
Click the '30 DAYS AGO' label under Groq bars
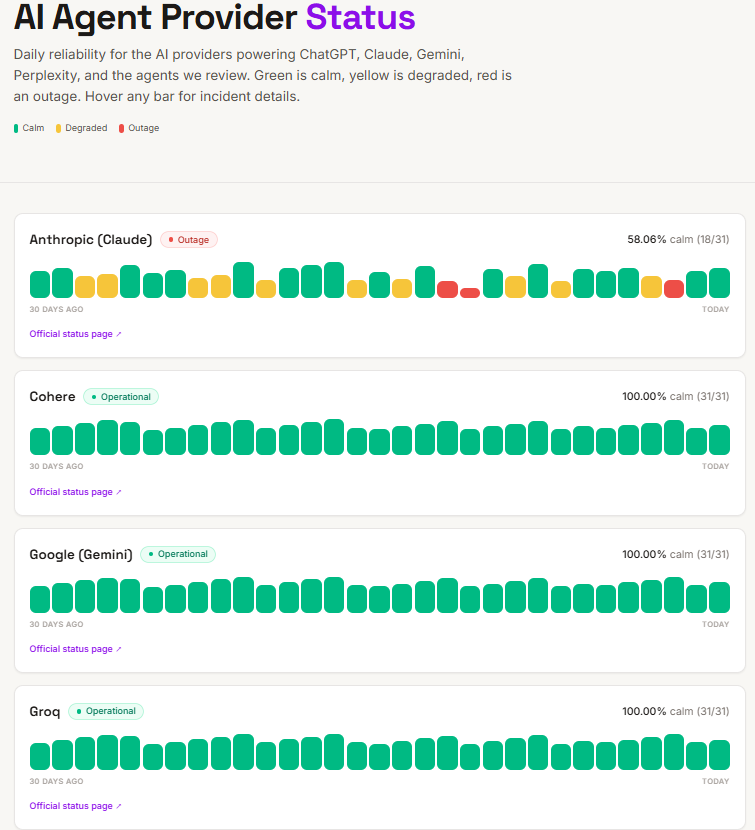[56, 781]
